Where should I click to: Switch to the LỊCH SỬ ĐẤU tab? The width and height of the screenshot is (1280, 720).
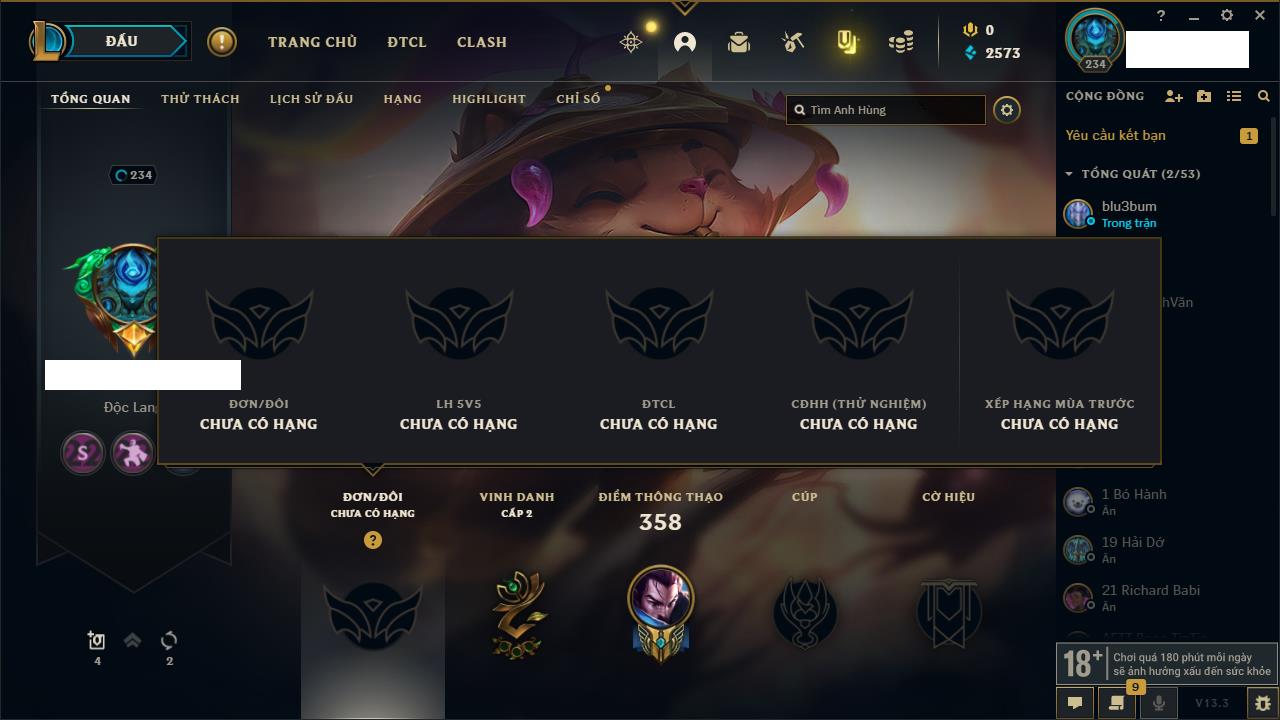coord(311,99)
